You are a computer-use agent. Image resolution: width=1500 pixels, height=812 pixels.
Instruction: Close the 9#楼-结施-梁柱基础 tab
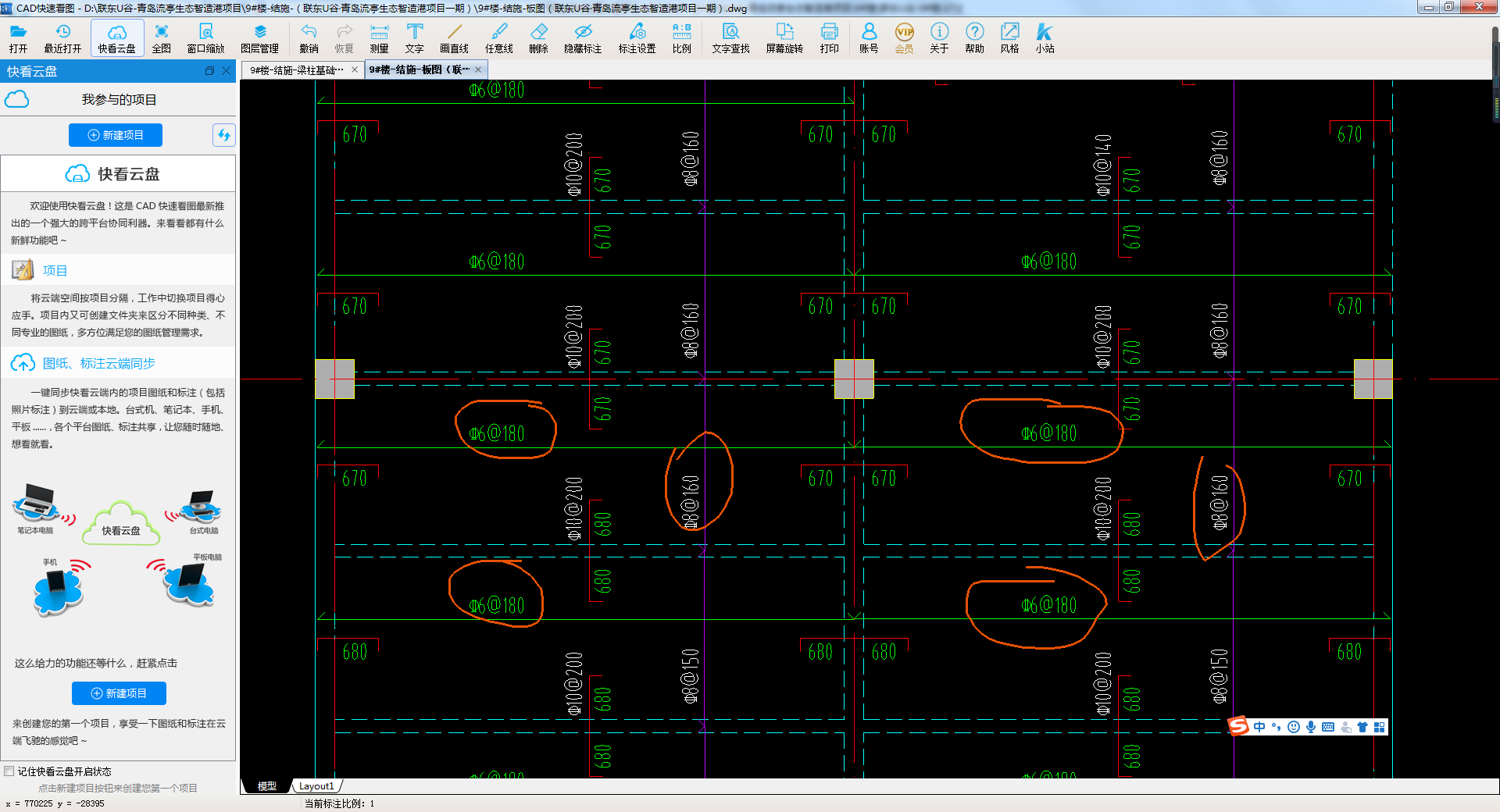pyautogui.click(x=355, y=69)
